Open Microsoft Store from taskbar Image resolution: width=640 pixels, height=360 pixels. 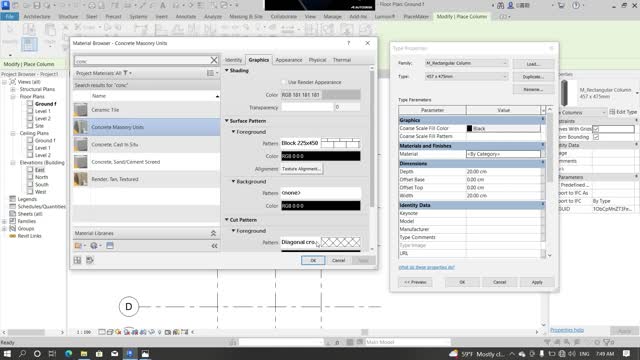pos(99,354)
